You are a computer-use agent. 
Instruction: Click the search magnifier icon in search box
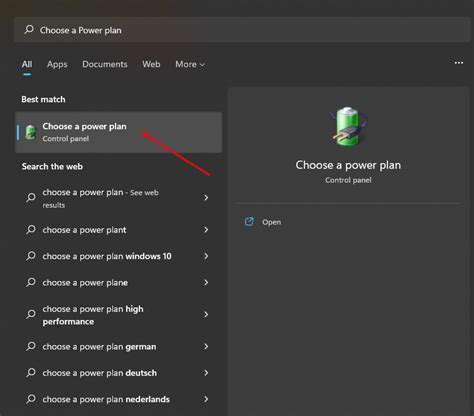pyautogui.click(x=29, y=30)
